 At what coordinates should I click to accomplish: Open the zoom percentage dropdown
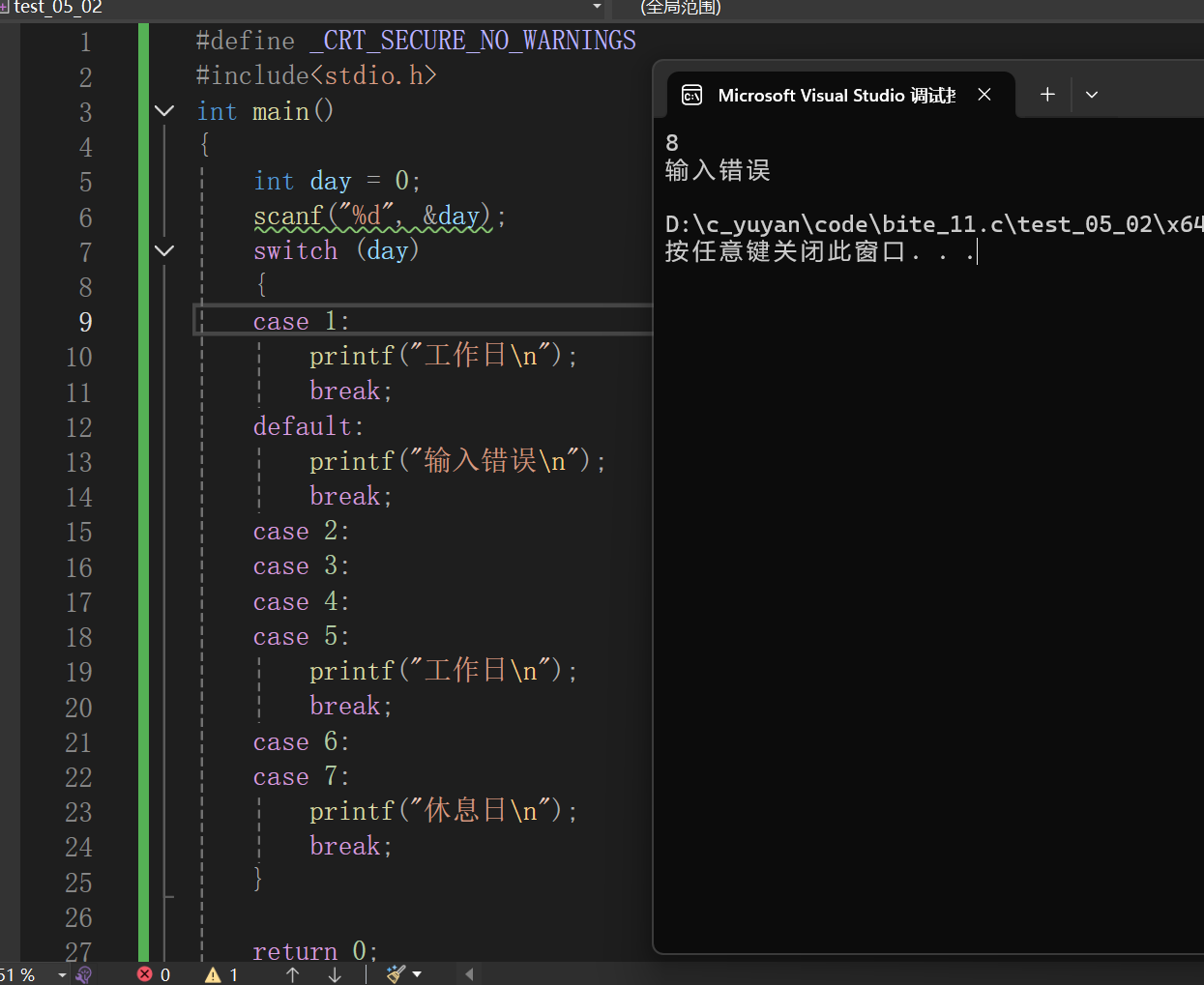pos(62,975)
